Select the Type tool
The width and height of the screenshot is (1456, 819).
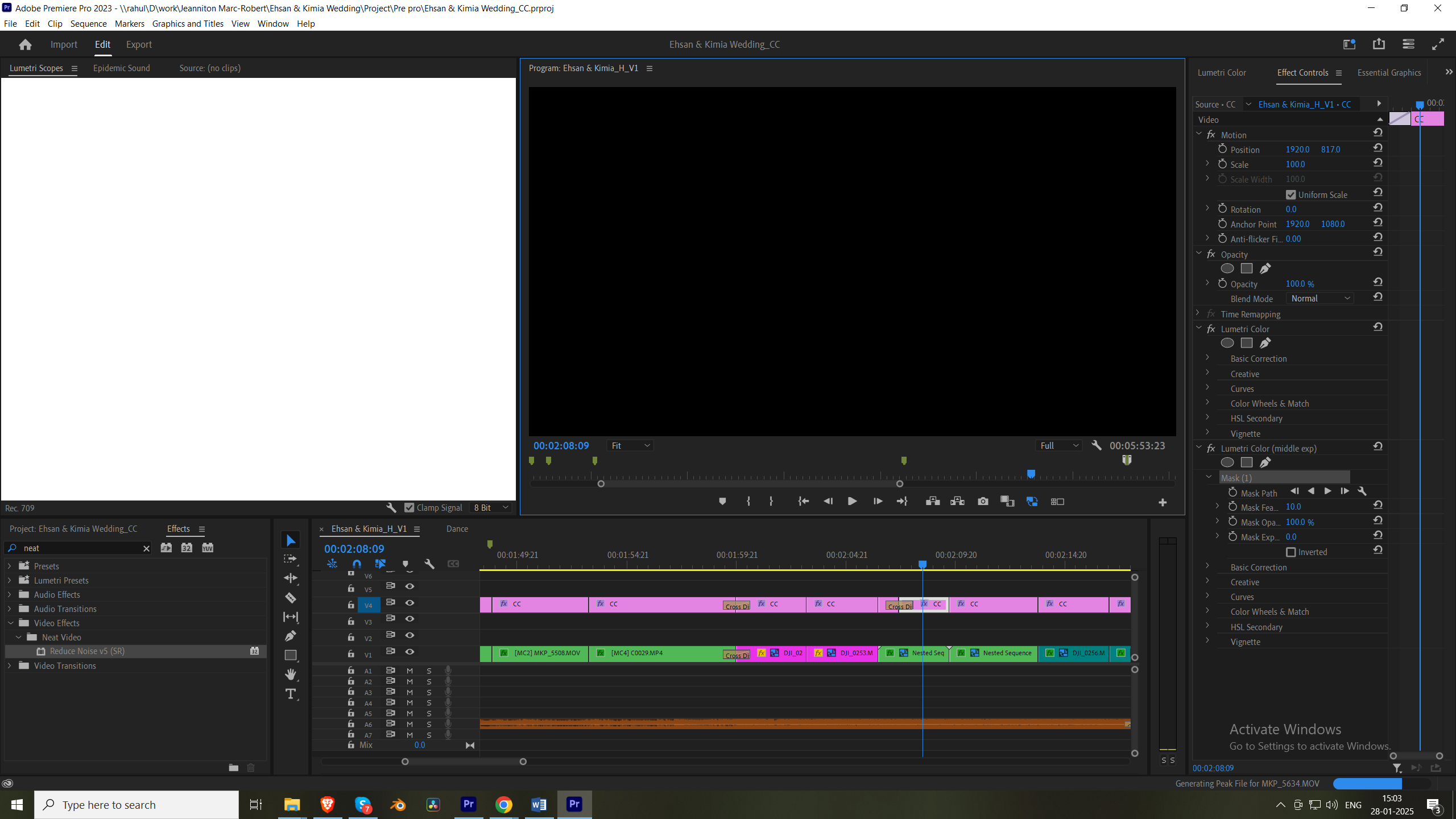(x=291, y=693)
